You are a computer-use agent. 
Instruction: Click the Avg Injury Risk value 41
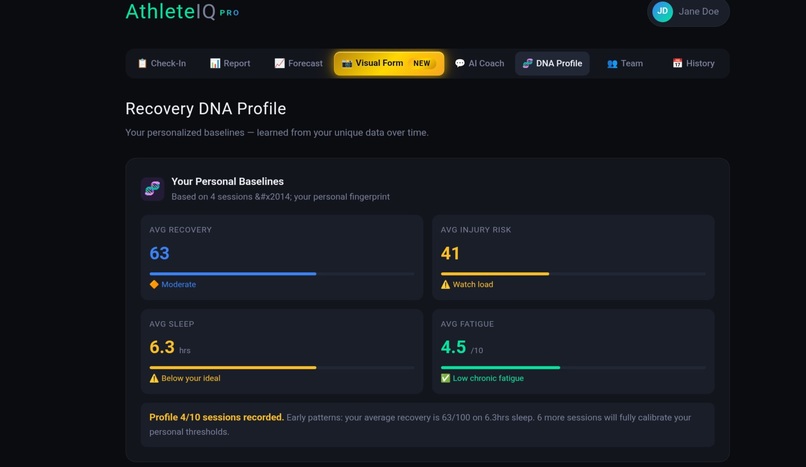[x=450, y=253]
